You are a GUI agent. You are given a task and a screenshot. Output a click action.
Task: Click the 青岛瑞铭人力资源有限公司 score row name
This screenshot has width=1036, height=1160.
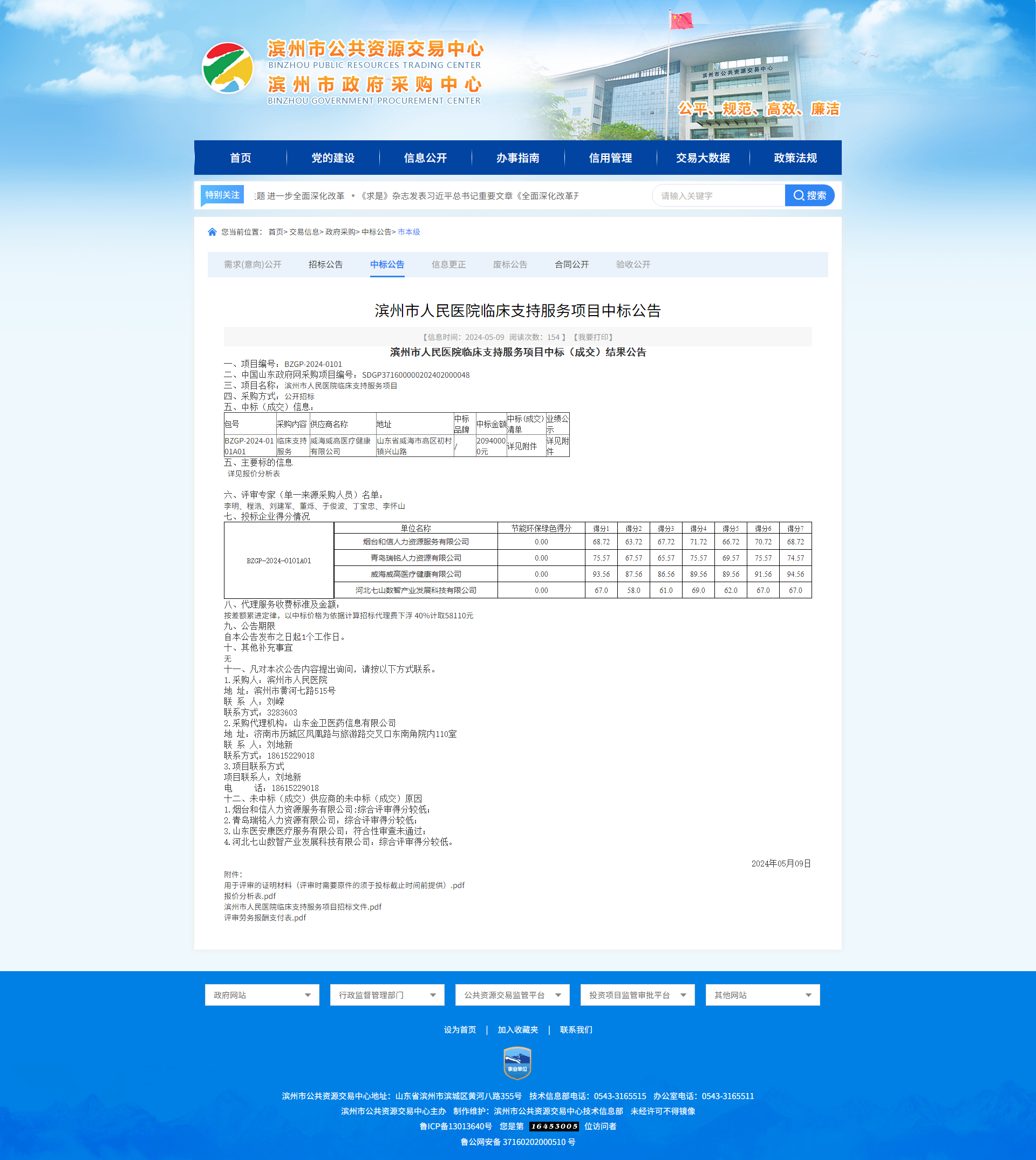tap(415, 558)
